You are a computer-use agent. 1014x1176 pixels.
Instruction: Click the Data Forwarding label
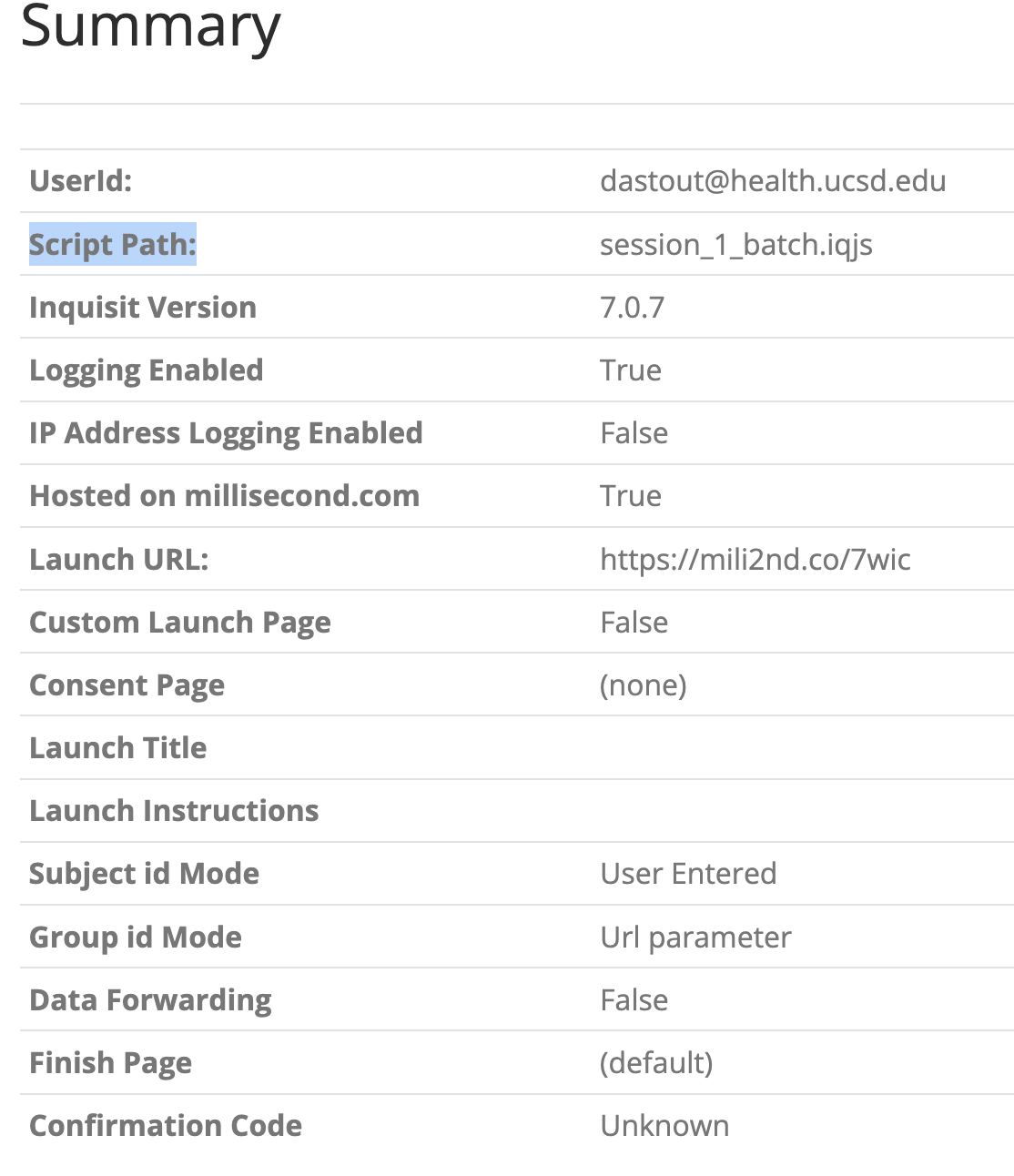(150, 1000)
